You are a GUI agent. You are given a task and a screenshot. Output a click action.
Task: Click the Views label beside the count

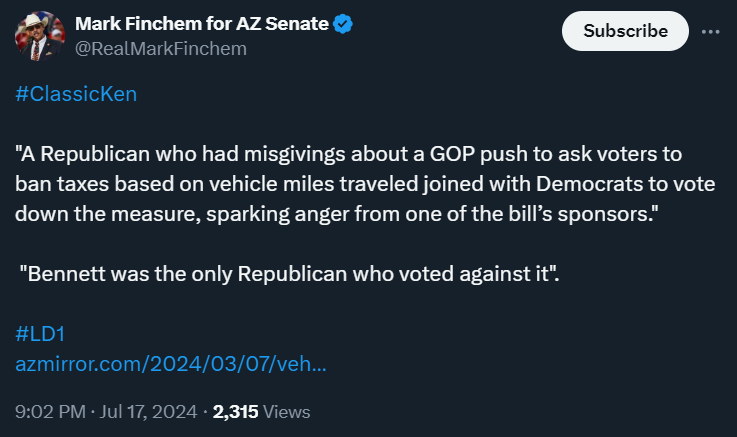pyautogui.click(x=287, y=412)
